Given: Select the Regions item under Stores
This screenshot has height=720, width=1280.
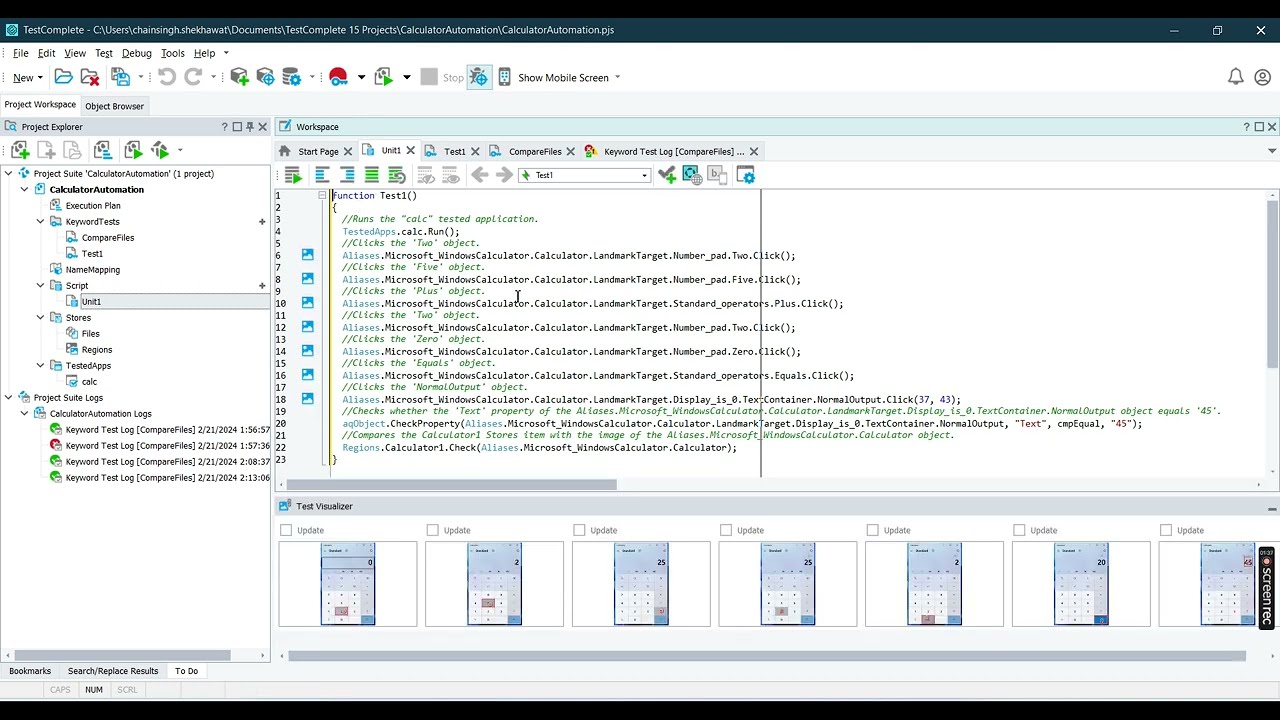Looking at the screenshot, I should tap(97, 349).
